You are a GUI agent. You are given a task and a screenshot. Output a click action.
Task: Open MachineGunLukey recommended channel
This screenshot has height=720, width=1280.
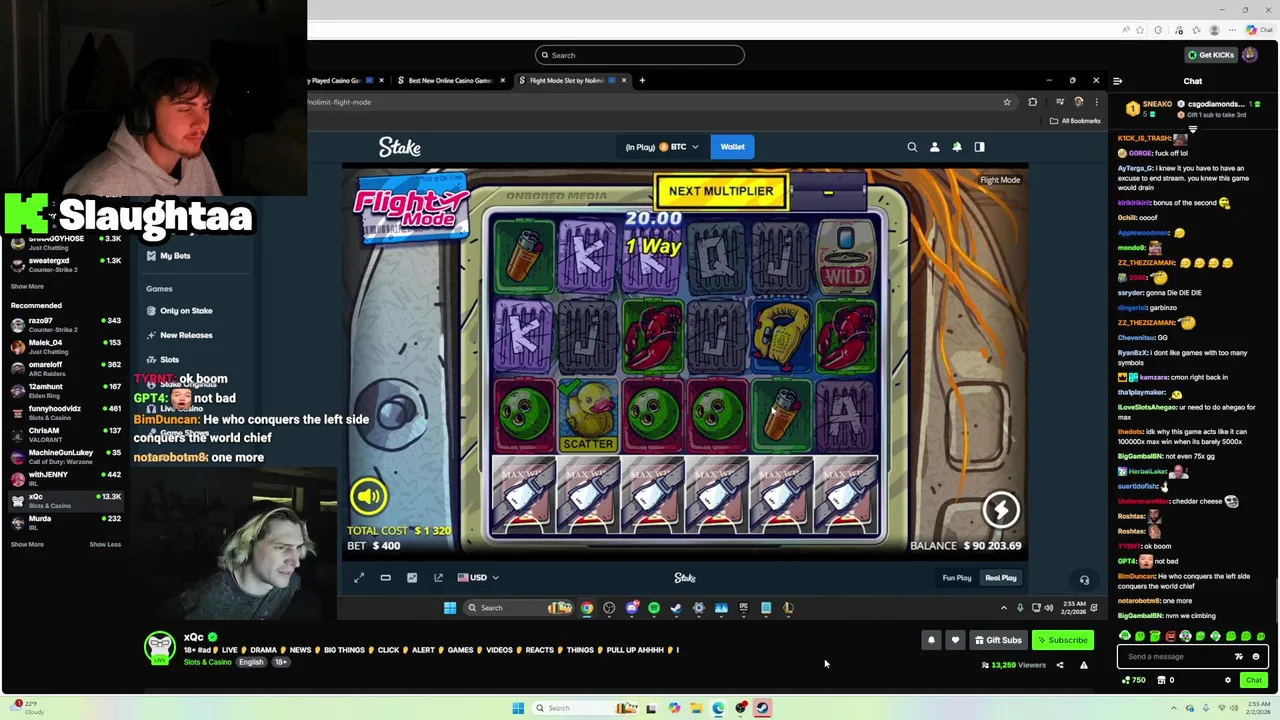[66, 457]
